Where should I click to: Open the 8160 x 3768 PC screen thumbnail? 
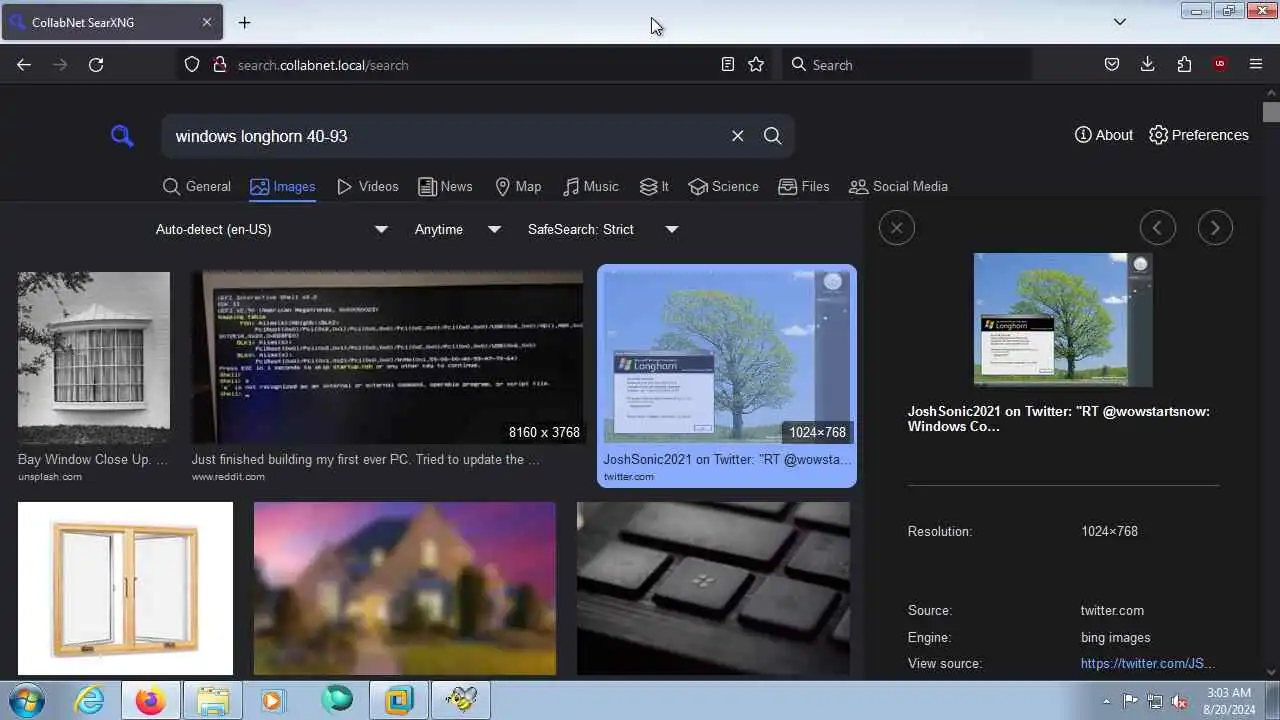387,358
